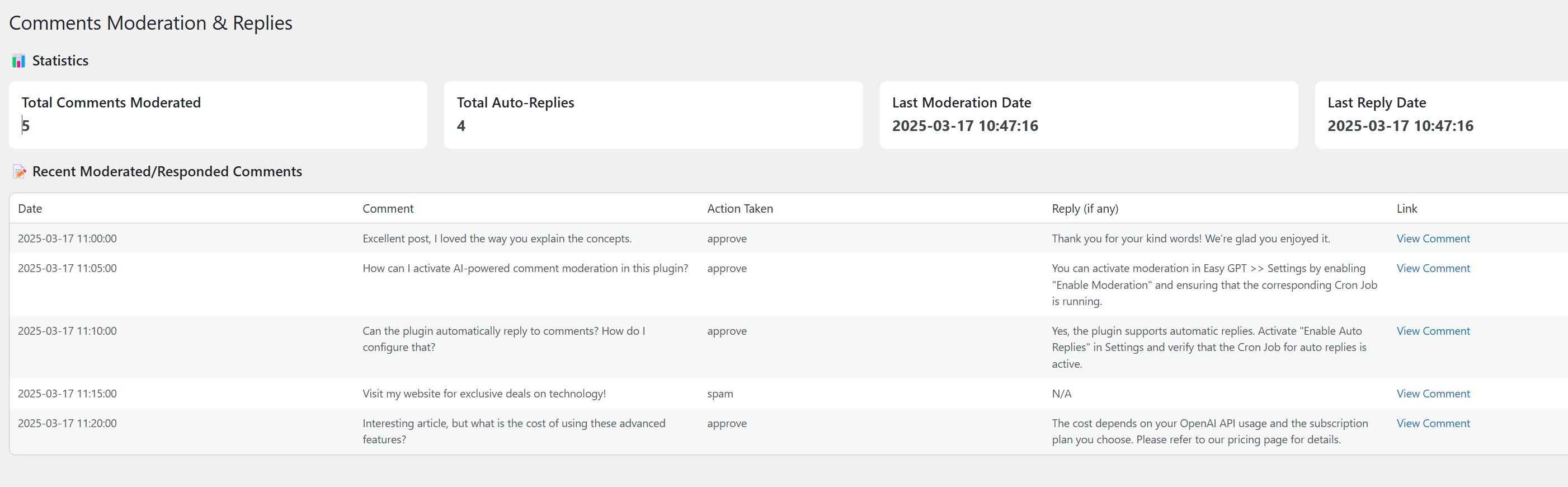Click the Reply (if any) column header
Viewport: 1568px width, 487px height.
(1085, 209)
